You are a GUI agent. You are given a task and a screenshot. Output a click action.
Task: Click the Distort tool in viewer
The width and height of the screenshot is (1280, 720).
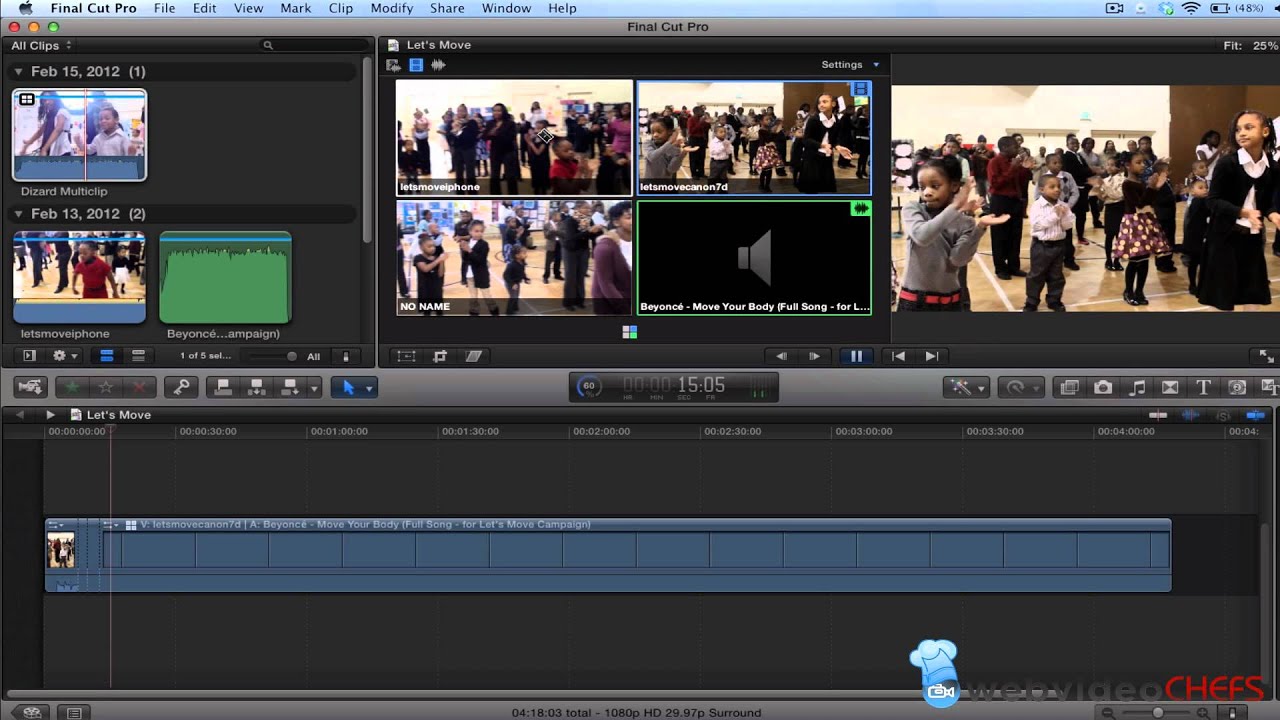tap(473, 356)
